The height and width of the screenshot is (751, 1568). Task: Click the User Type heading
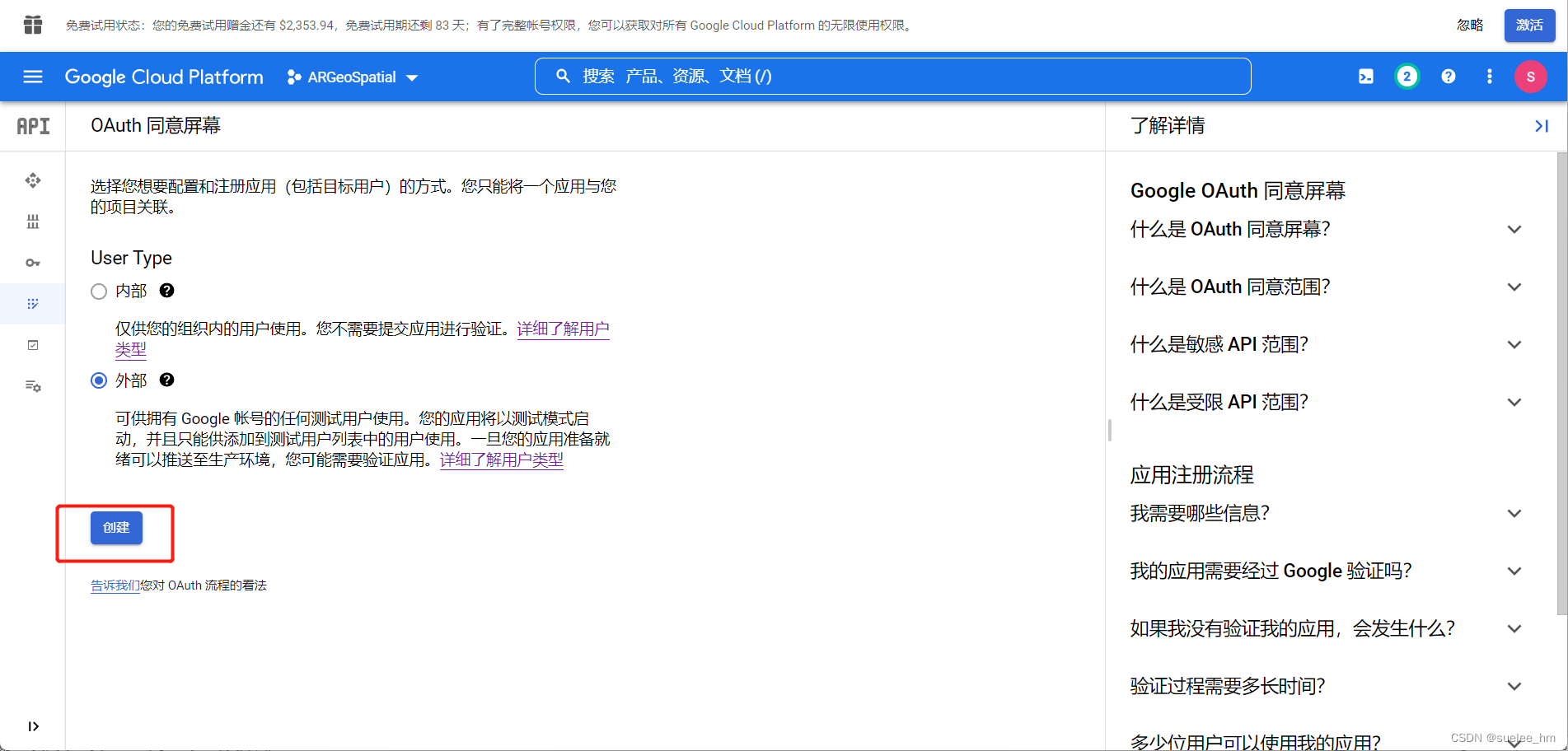pyautogui.click(x=131, y=258)
